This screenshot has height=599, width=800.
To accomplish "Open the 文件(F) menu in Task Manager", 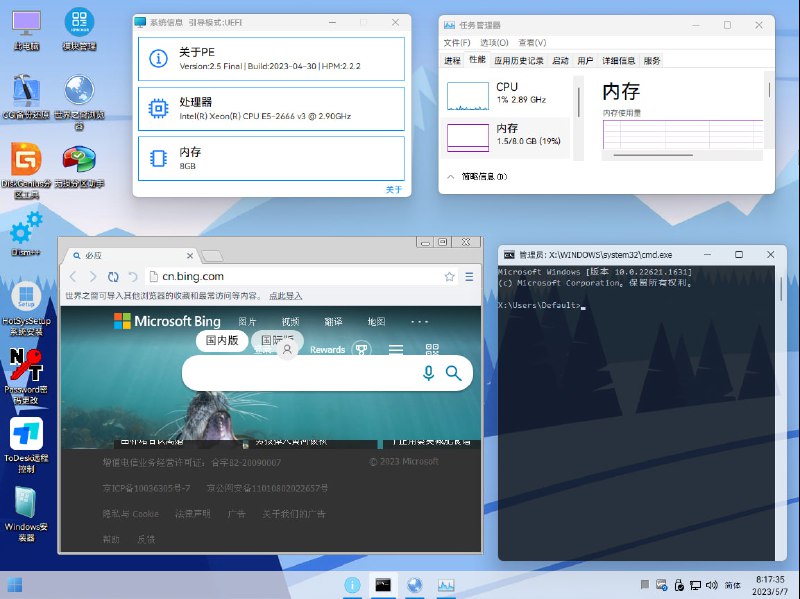I will [x=459, y=42].
